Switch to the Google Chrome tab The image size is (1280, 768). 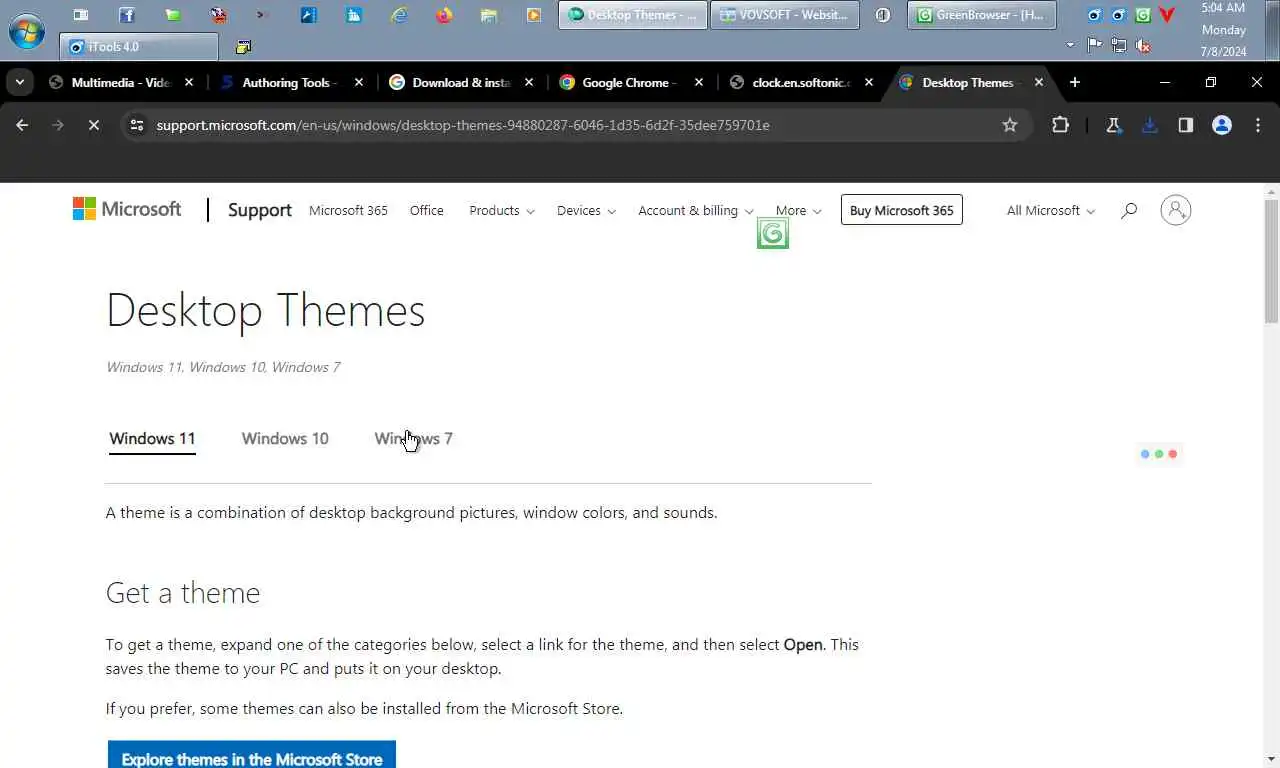(630, 82)
